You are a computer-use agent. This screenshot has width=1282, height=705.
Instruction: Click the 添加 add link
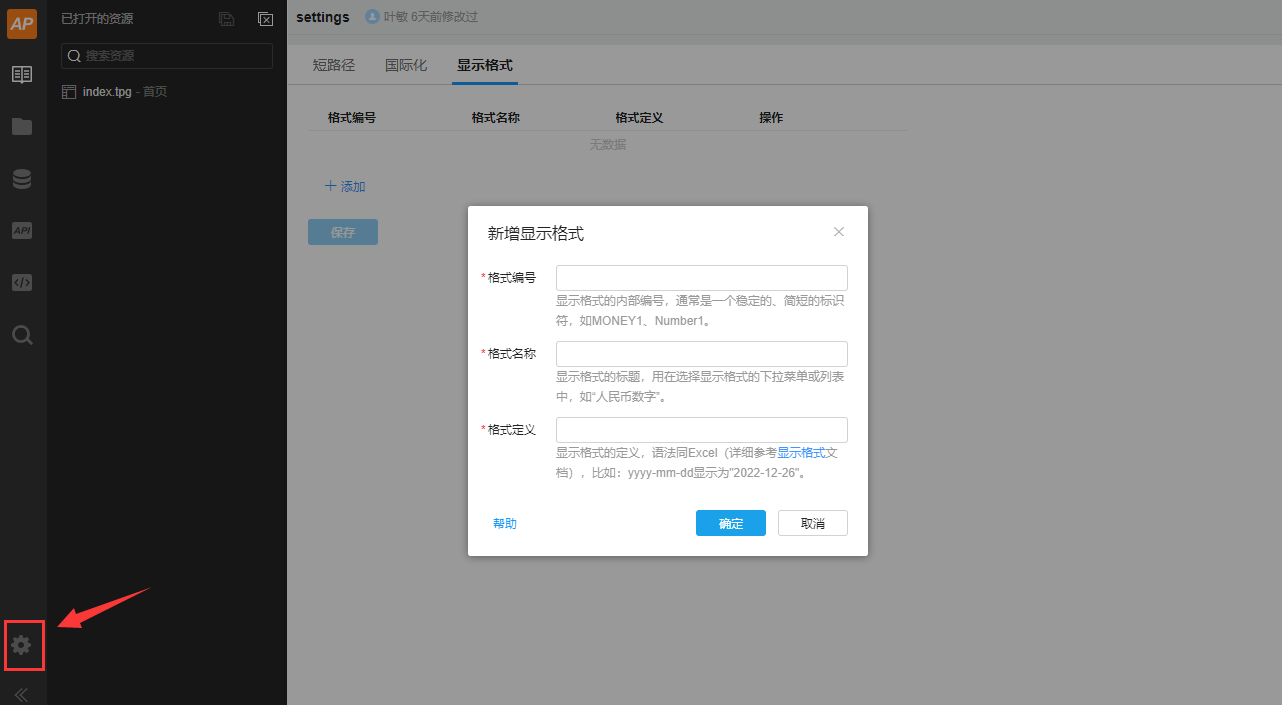pyautogui.click(x=345, y=186)
